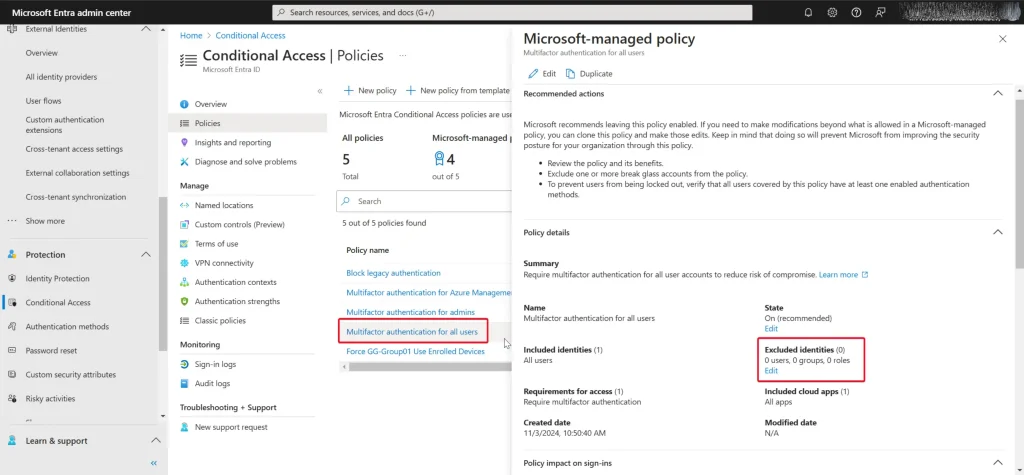This screenshot has height=475, width=1024.
Task: Collapse the Protection section chevron
Action: [146, 254]
